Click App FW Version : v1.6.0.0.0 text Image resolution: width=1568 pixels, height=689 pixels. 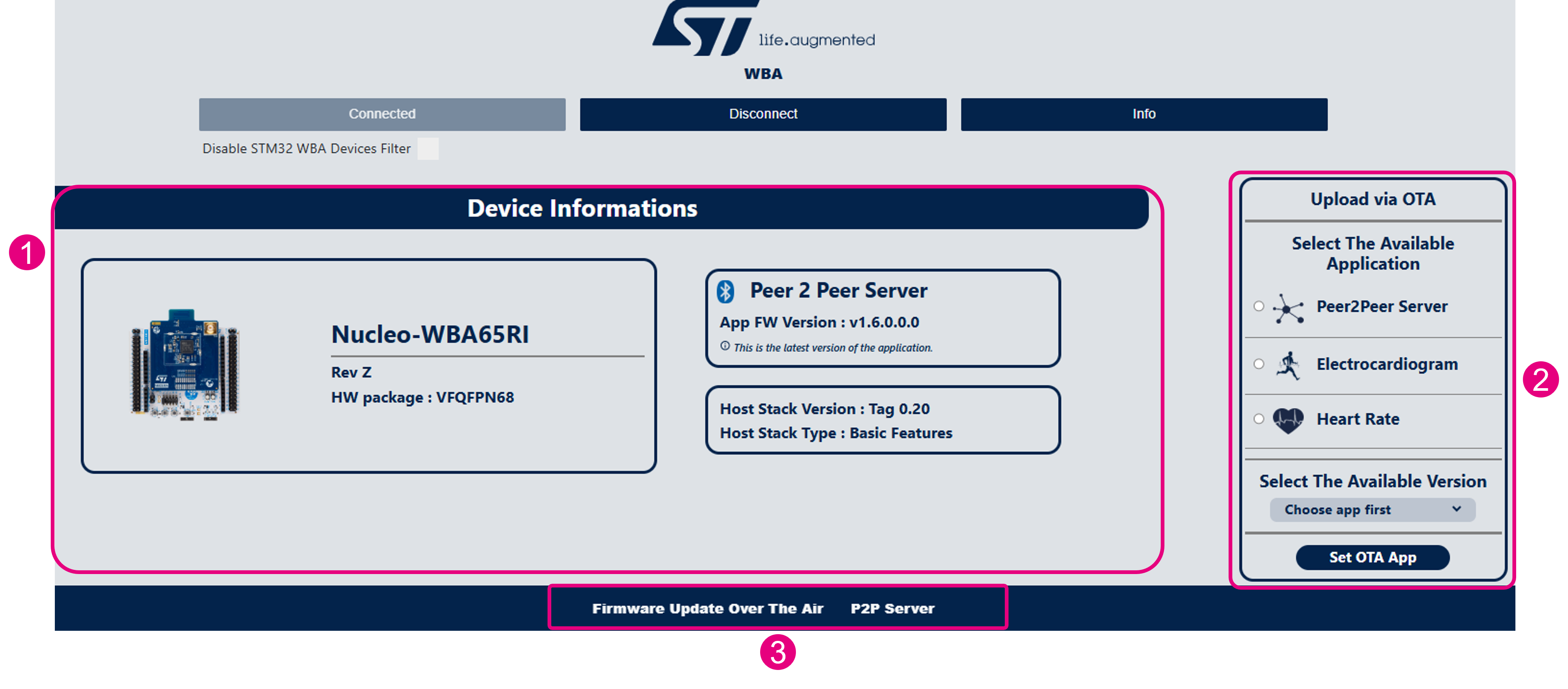(x=819, y=322)
